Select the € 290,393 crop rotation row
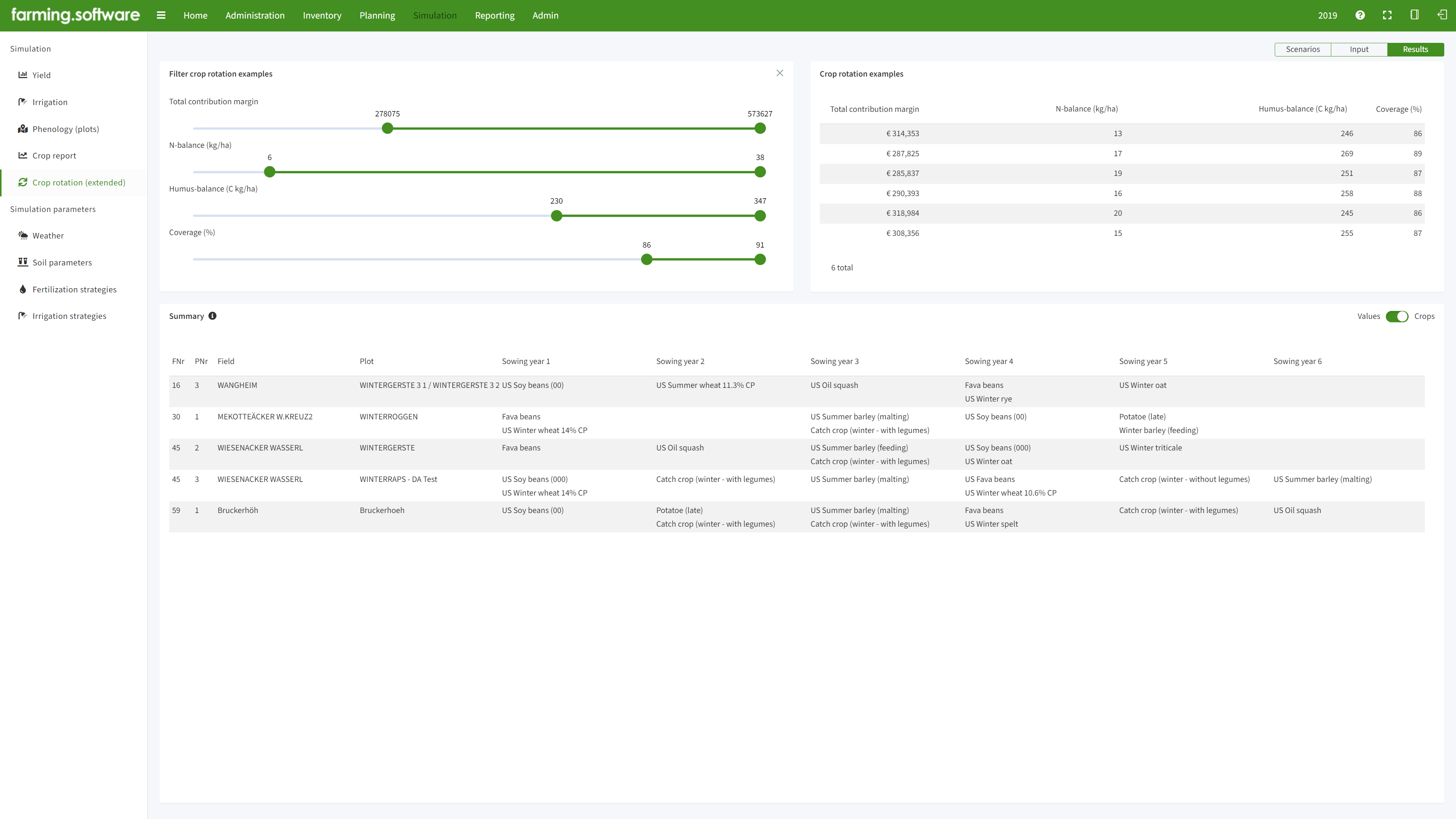This screenshot has width=1456, height=819. point(1122,193)
